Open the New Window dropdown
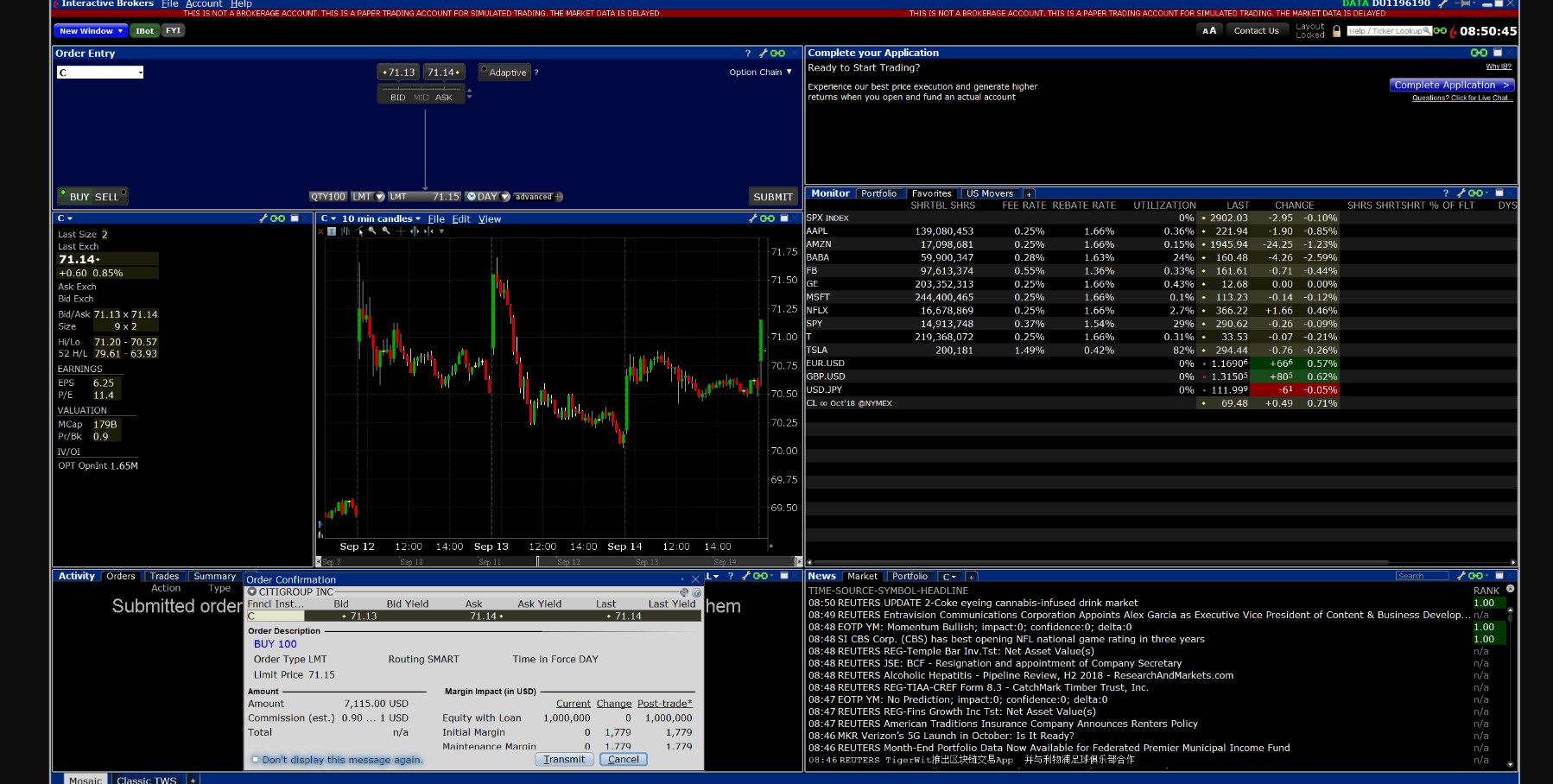1553x784 pixels. tap(91, 31)
